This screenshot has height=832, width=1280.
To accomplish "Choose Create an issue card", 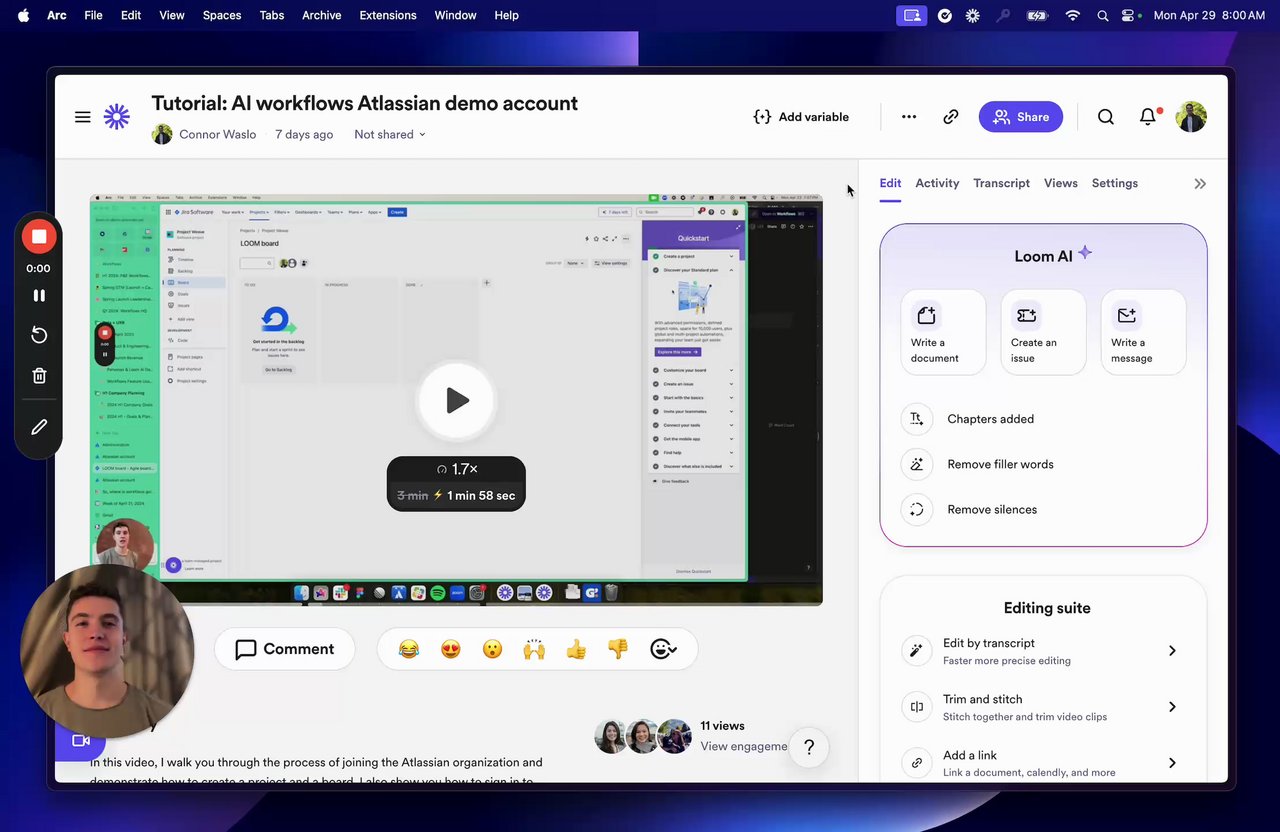I will [1043, 332].
